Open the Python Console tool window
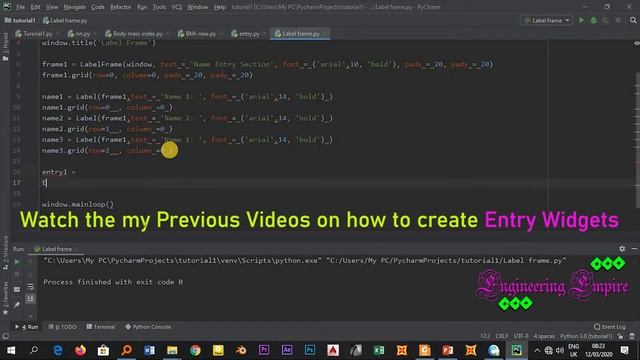 [148, 327]
